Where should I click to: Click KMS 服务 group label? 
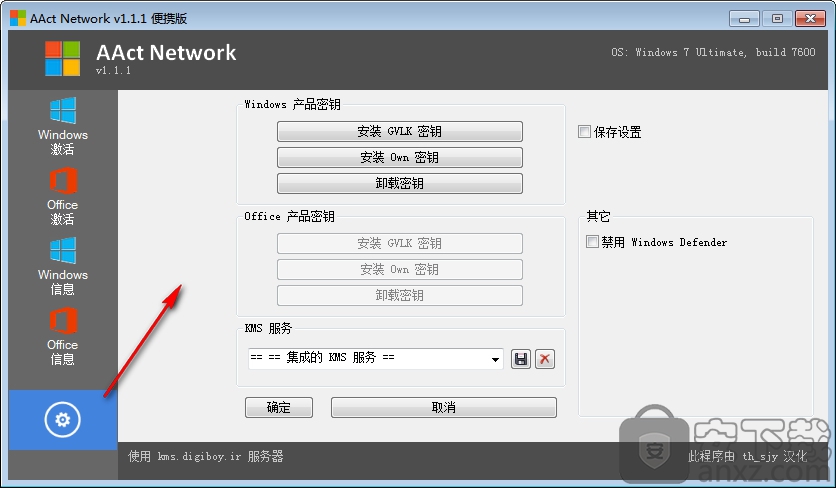268,328
